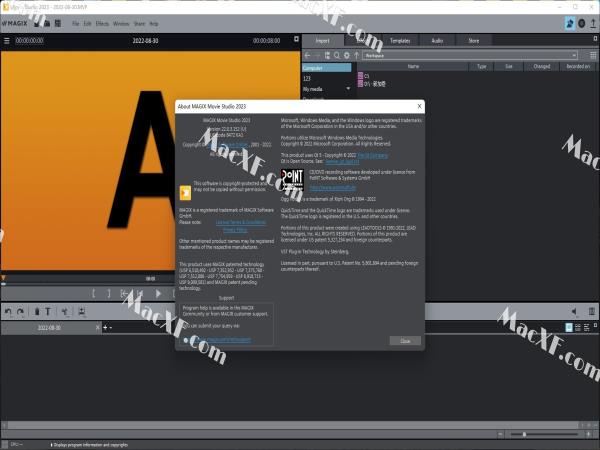Start playback with the play button

pyautogui.click(x=158, y=293)
